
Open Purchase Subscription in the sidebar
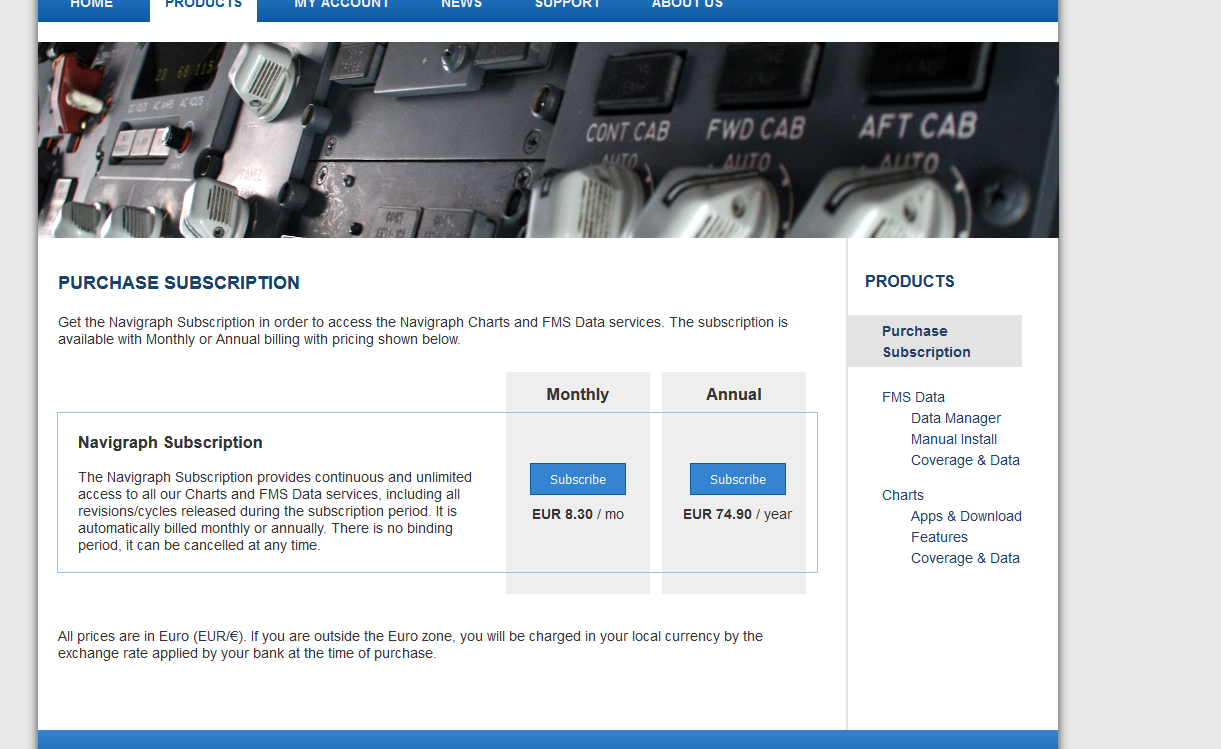tap(935, 341)
